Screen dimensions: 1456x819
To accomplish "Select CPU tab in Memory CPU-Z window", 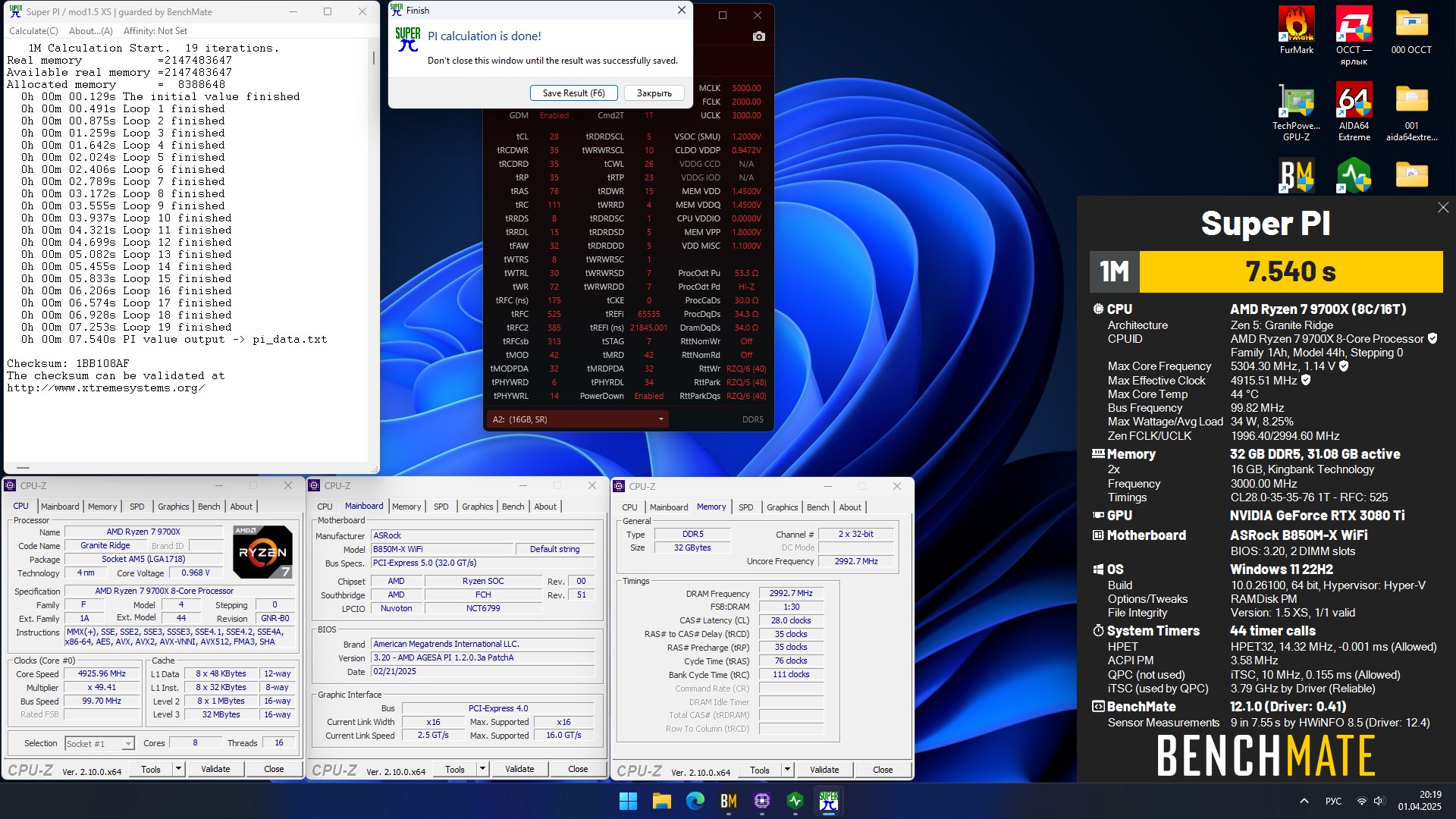I will (629, 507).
